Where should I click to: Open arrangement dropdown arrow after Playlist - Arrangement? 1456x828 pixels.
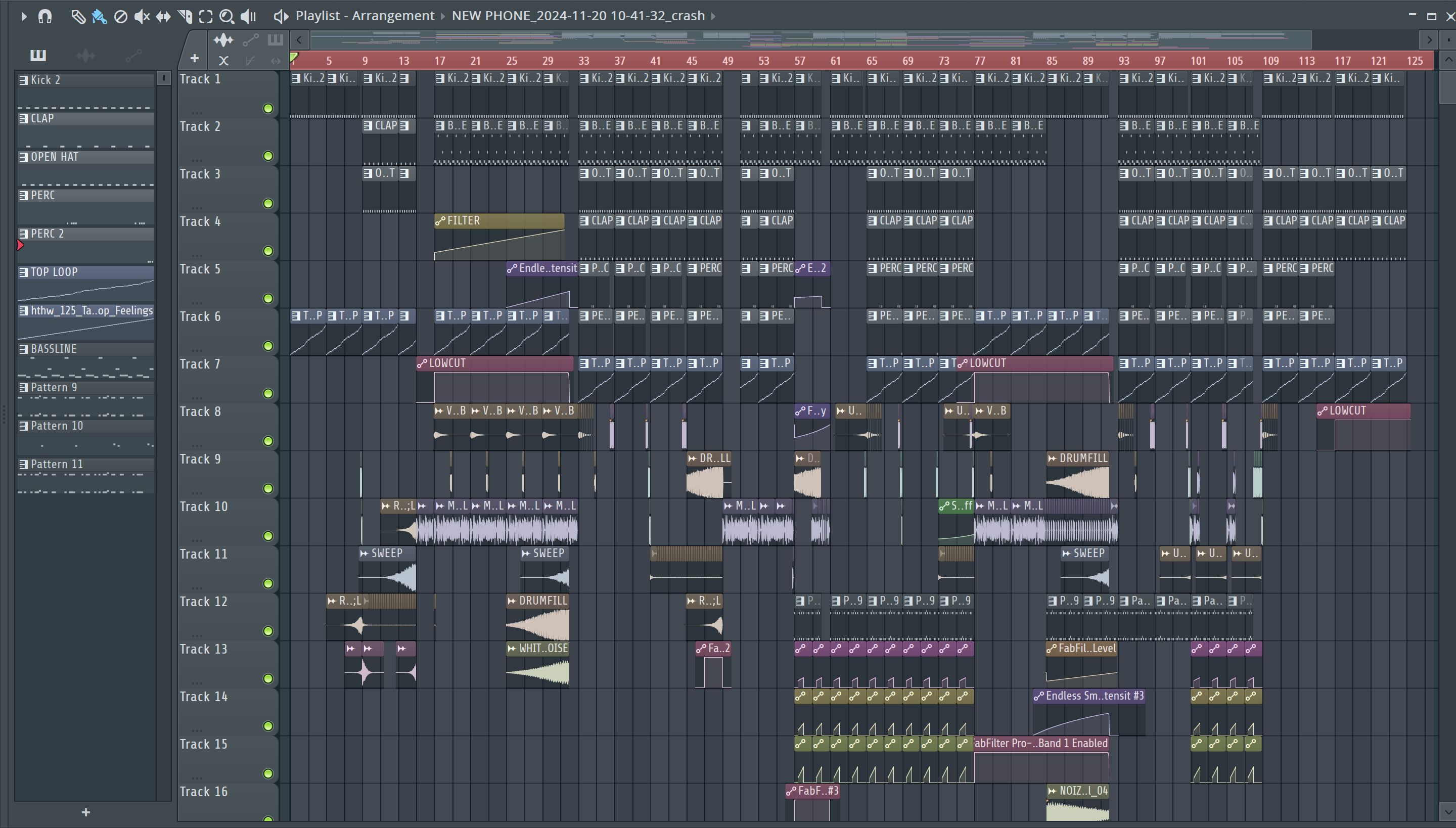point(443,17)
